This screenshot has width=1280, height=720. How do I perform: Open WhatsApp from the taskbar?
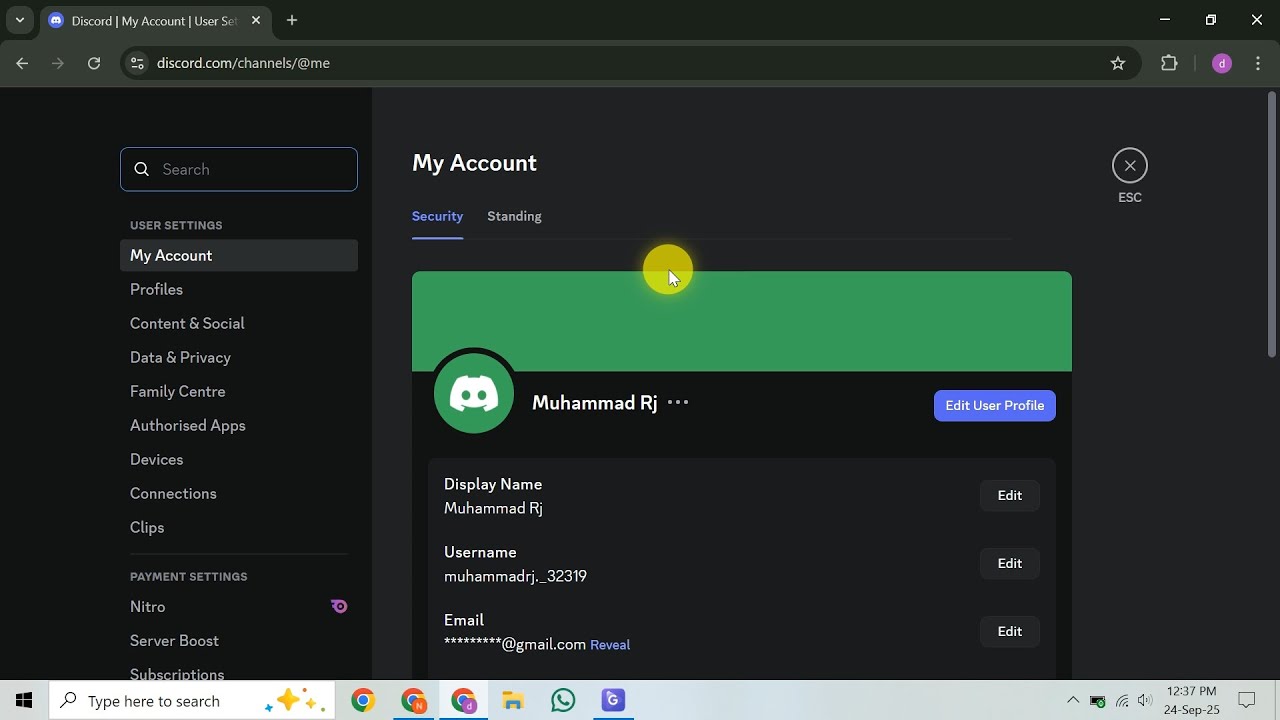click(x=563, y=701)
